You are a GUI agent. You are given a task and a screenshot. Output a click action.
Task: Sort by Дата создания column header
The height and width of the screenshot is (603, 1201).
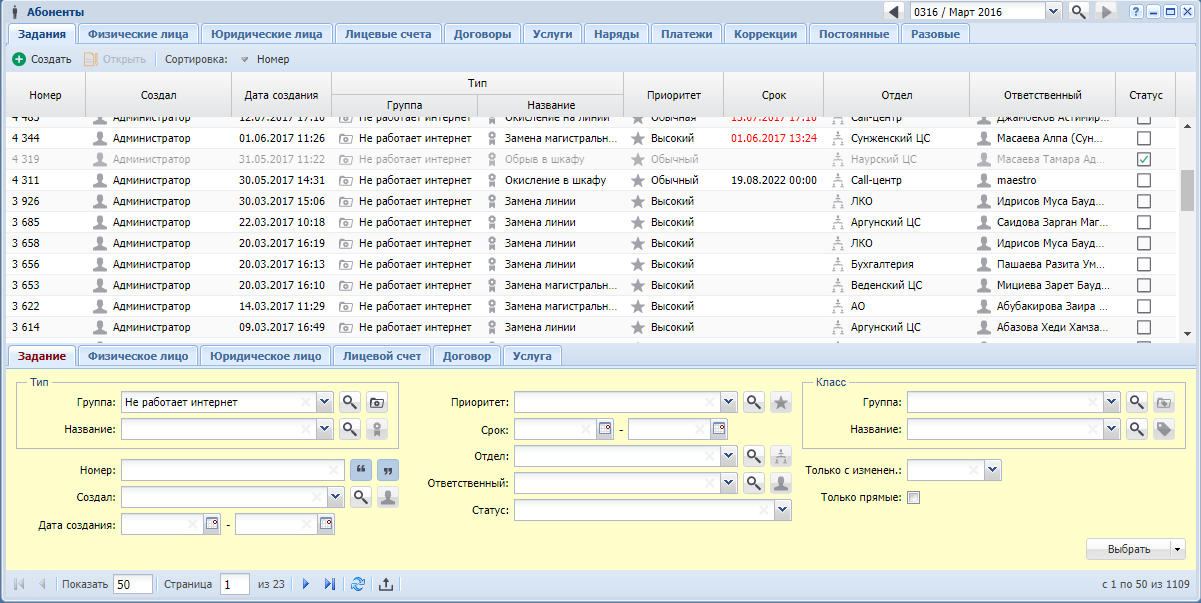click(x=281, y=95)
